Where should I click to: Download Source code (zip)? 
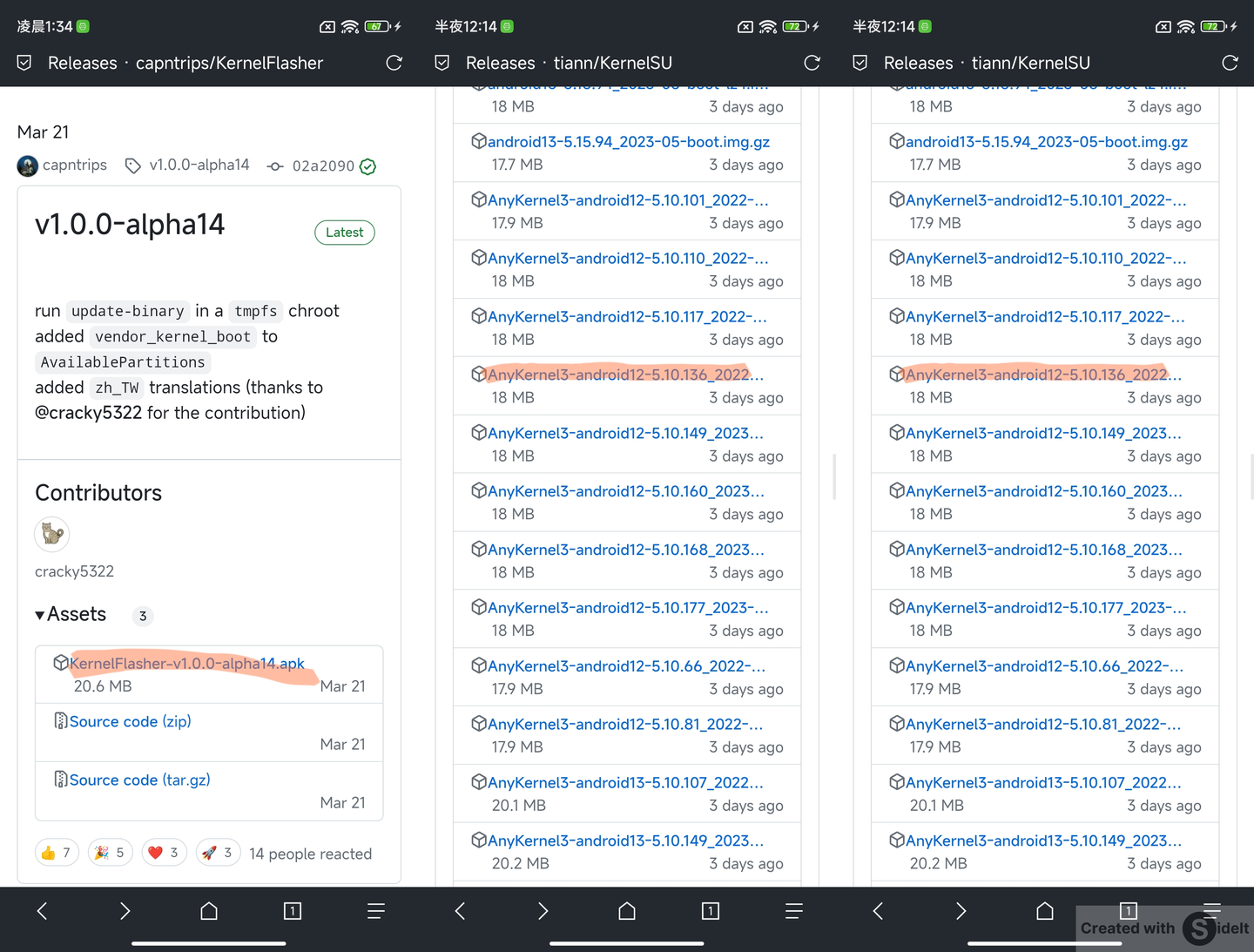131,721
